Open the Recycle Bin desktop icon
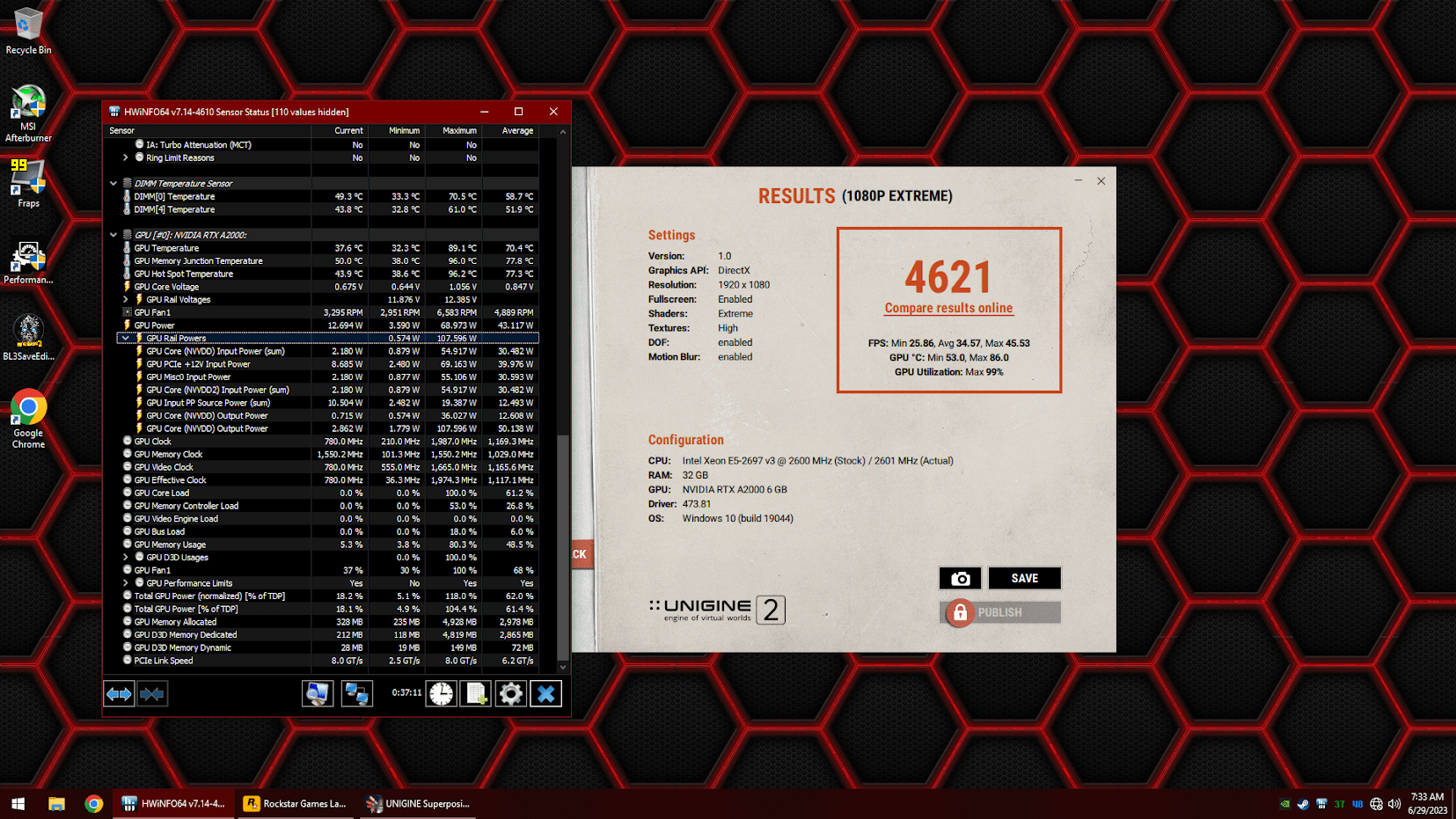Screen dimensions: 1456x819 tap(28, 31)
